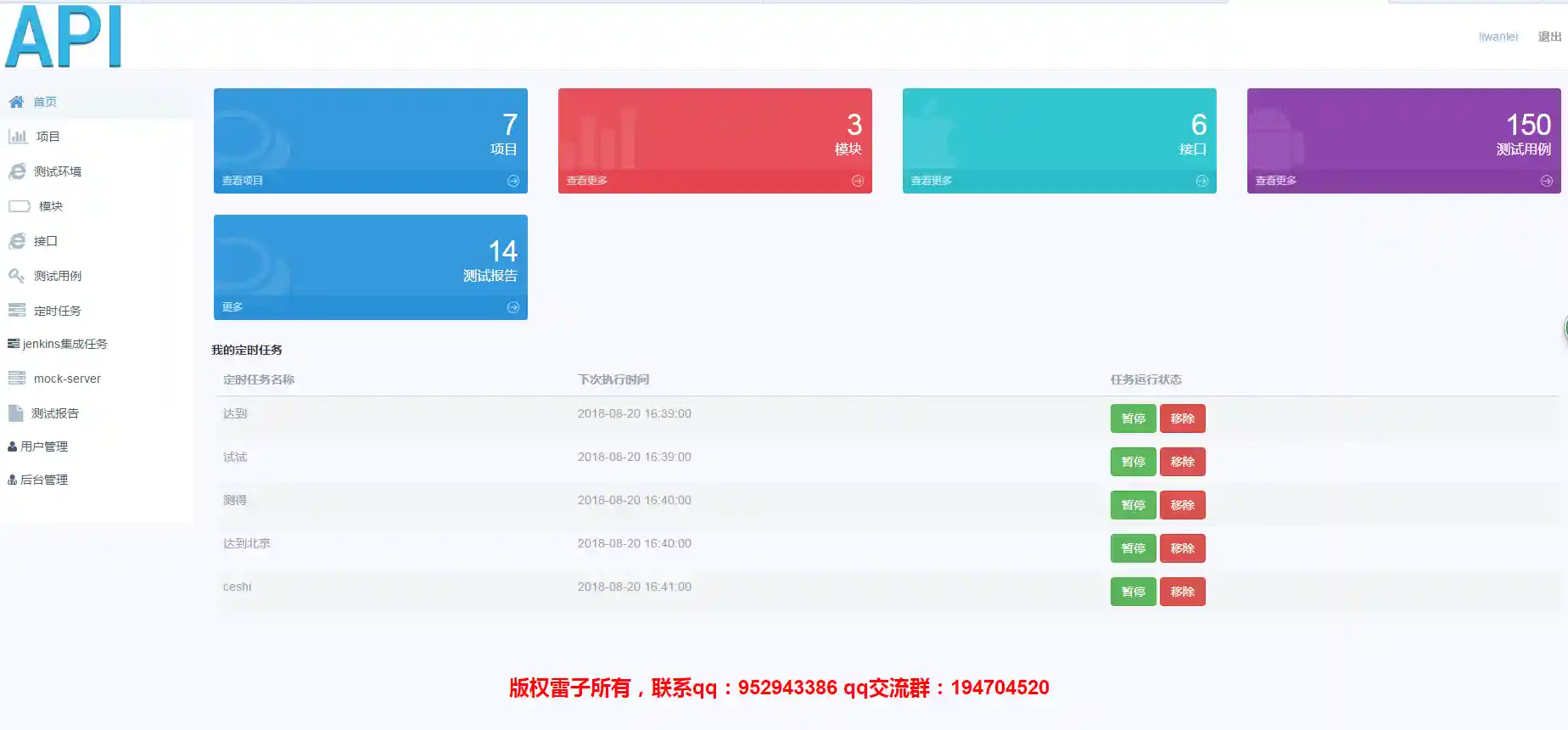Click 查看更多 on the purple 测试用例 card
The image size is (1568, 730).
(x=1276, y=181)
